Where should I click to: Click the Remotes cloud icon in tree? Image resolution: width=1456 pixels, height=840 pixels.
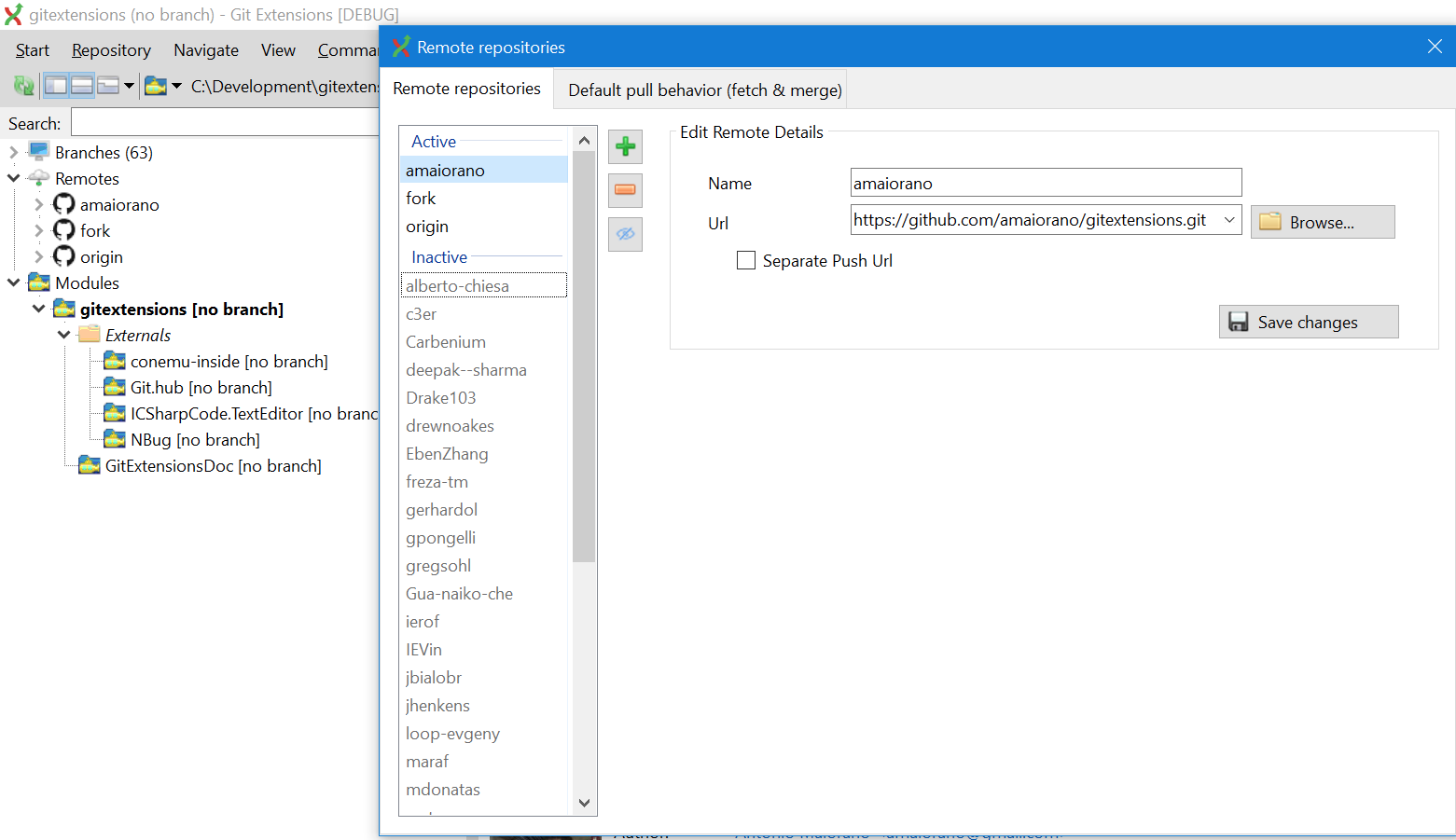(38, 177)
